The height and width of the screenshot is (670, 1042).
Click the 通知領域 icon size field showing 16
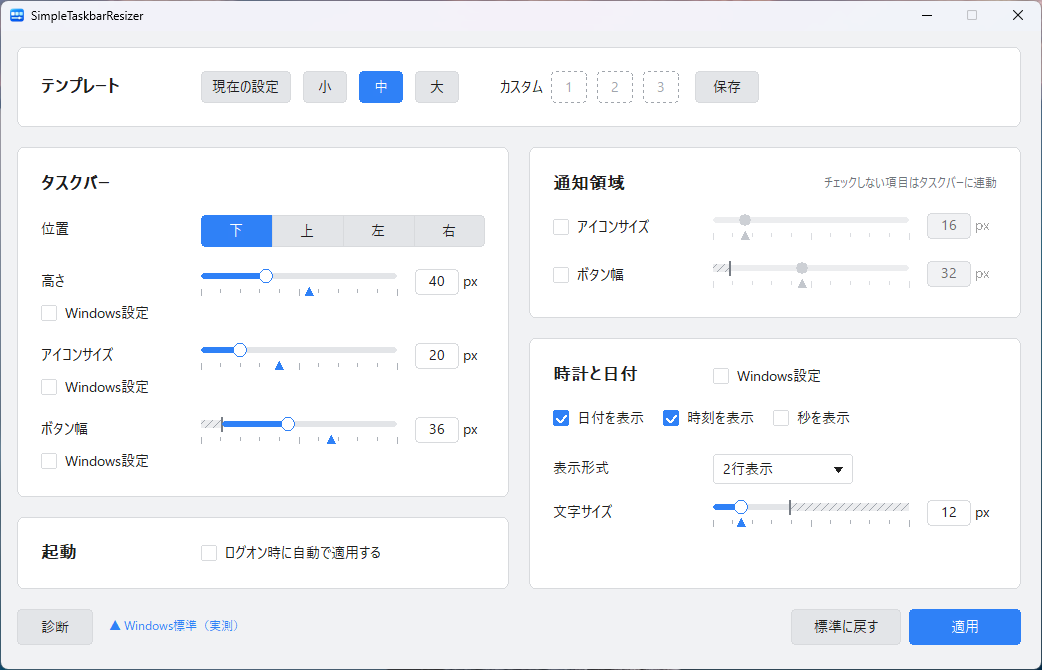(x=948, y=226)
